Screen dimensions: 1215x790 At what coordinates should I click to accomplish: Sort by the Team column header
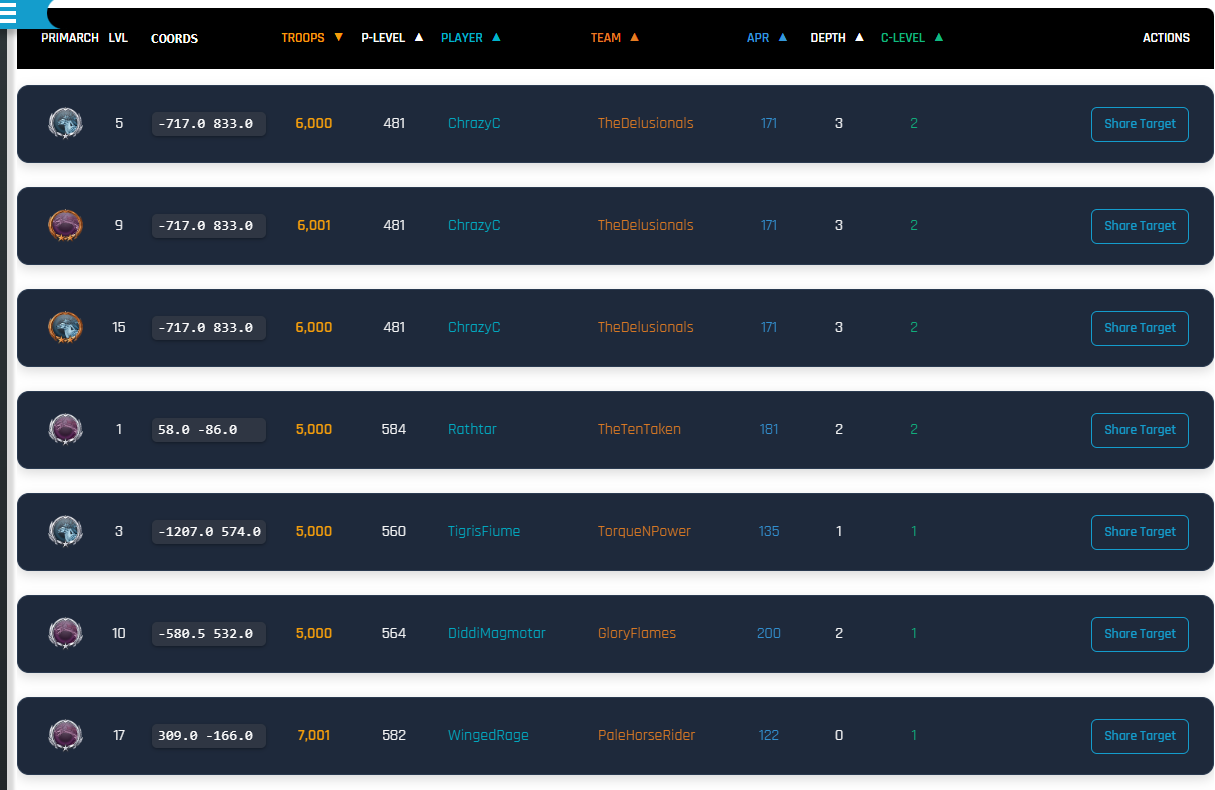tap(614, 38)
